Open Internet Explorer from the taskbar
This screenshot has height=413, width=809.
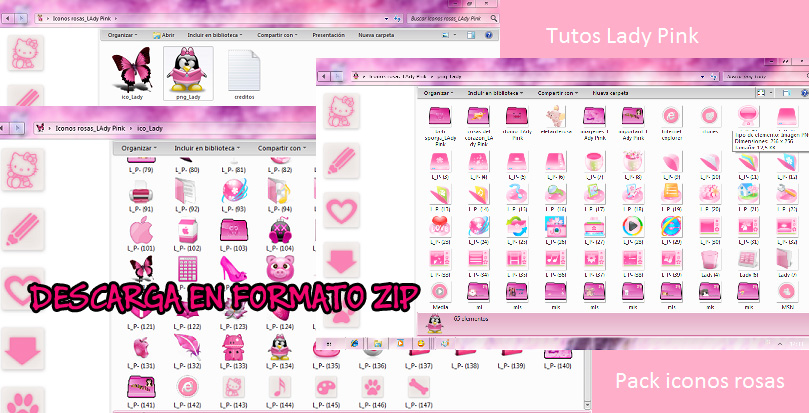[354, 343]
